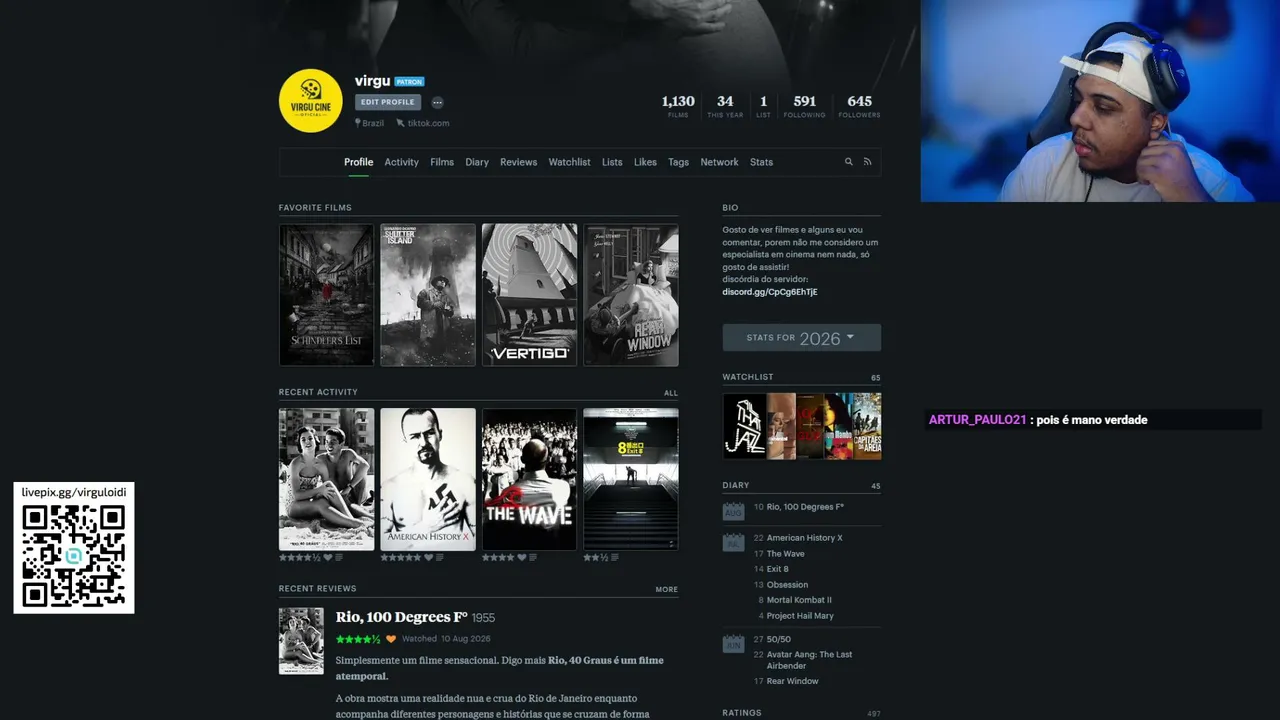The height and width of the screenshot is (720, 1280).
Task: Click the Virgu Cine profile avatar
Action: (311, 101)
